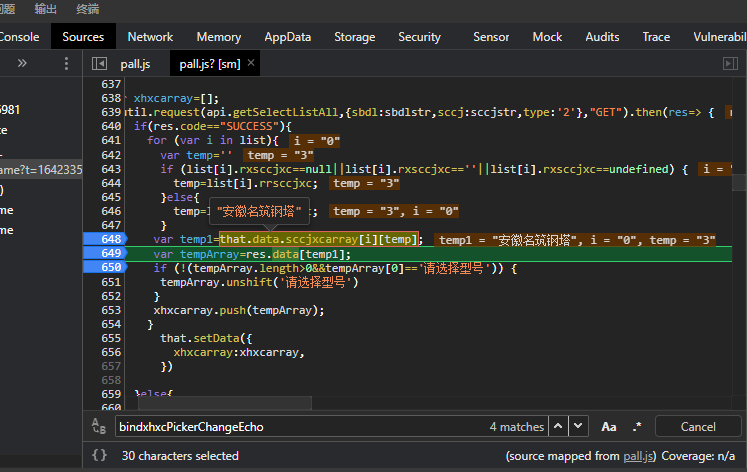
Task: Go to previous search match
Action: click(558, 426)
